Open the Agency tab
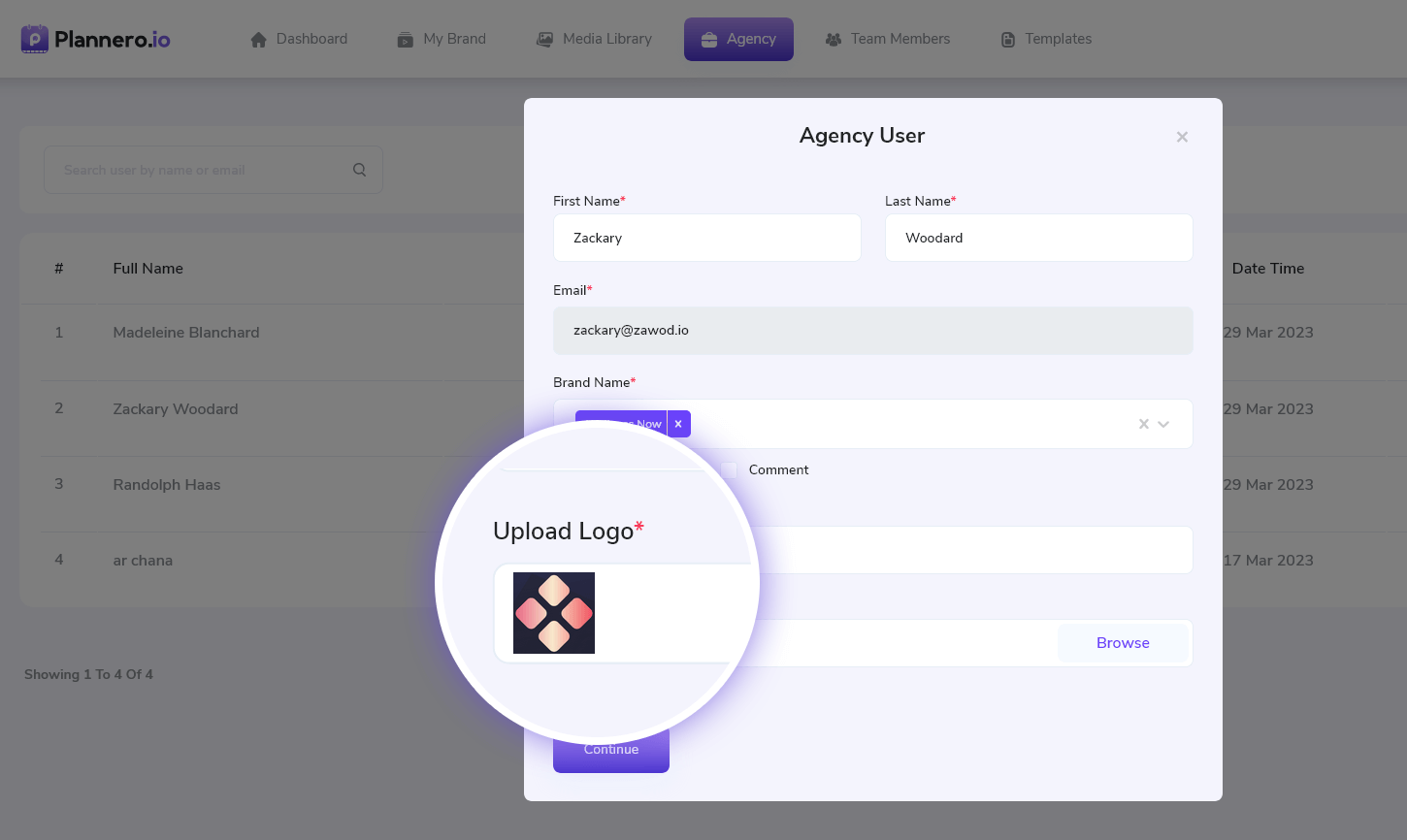The image size is (1407, 840). click(738, 39)
